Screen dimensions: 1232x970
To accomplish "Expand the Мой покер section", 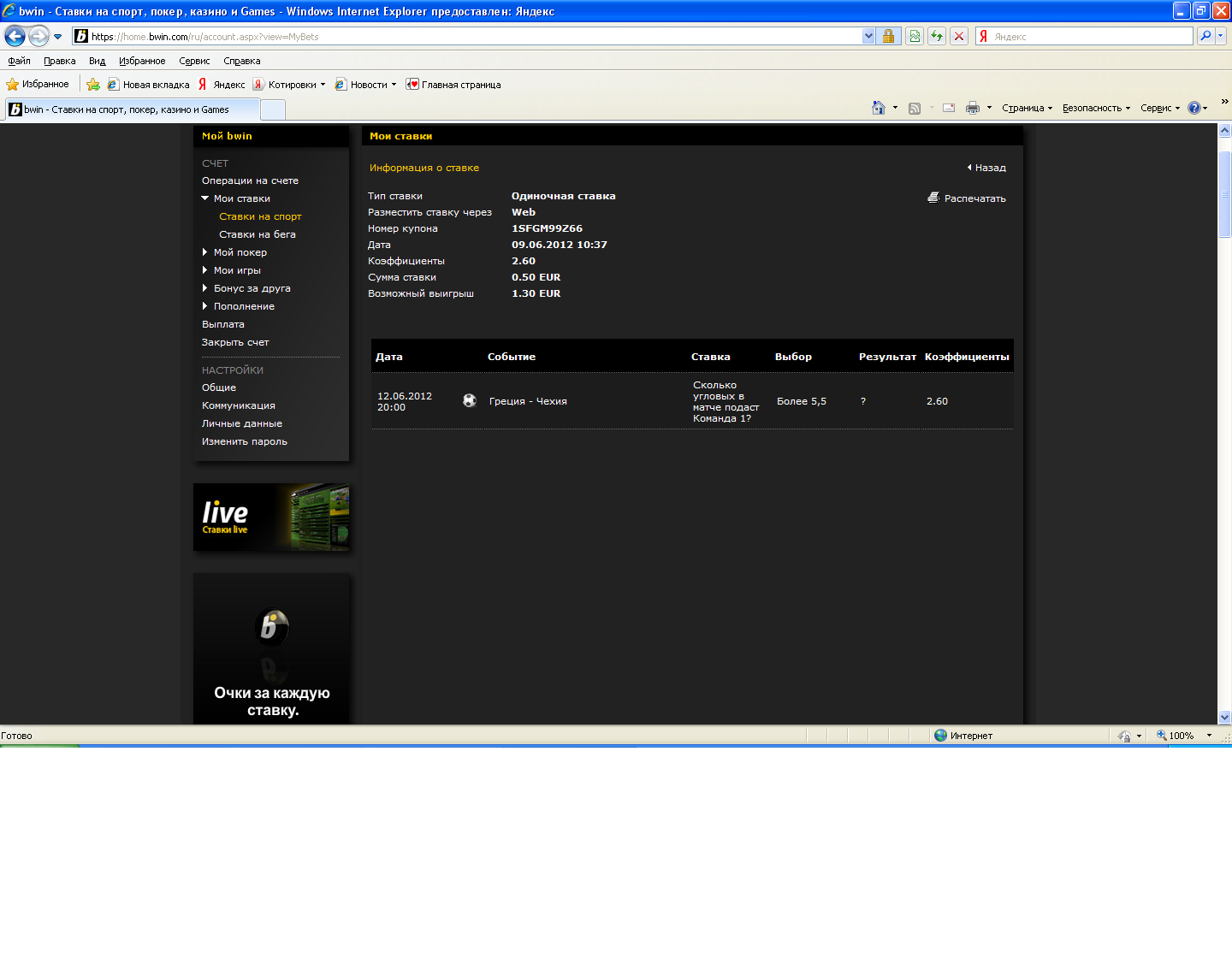I will 205,252.
